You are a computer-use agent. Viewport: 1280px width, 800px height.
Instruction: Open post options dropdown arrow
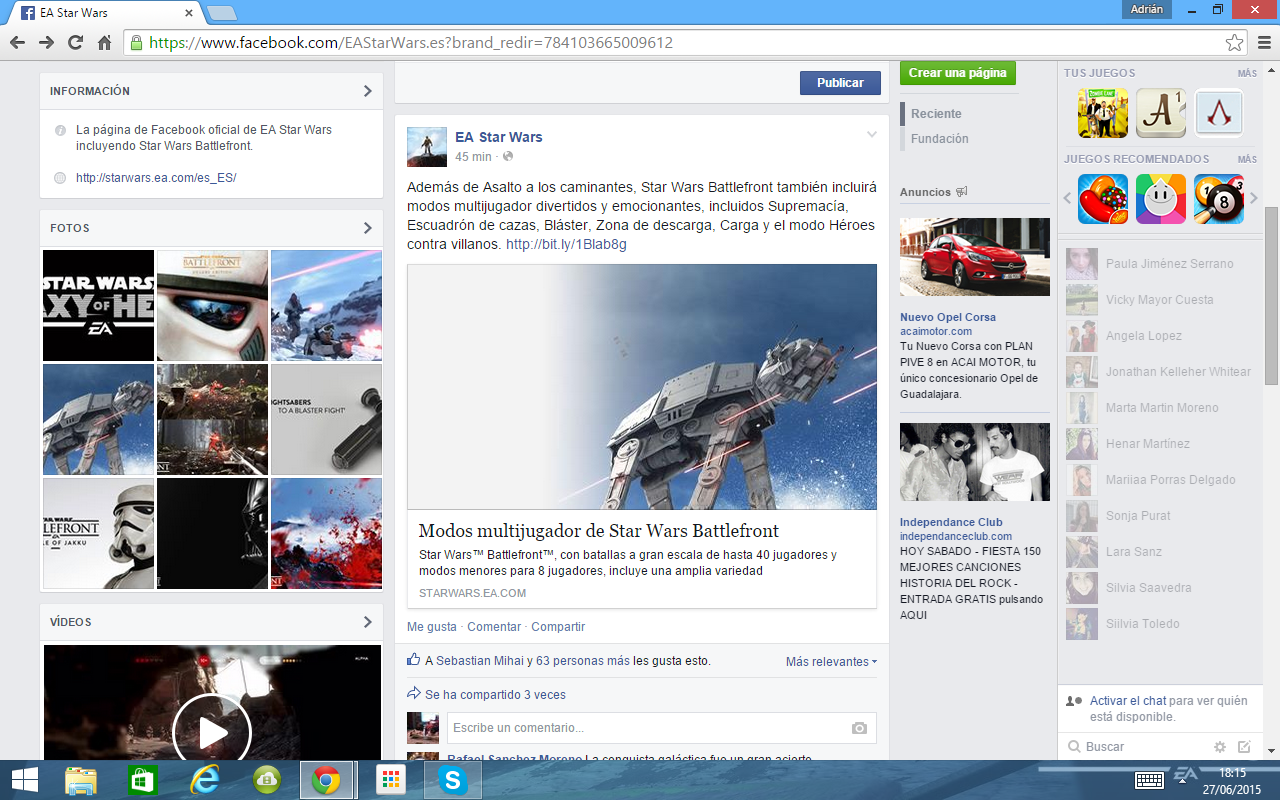872,134
